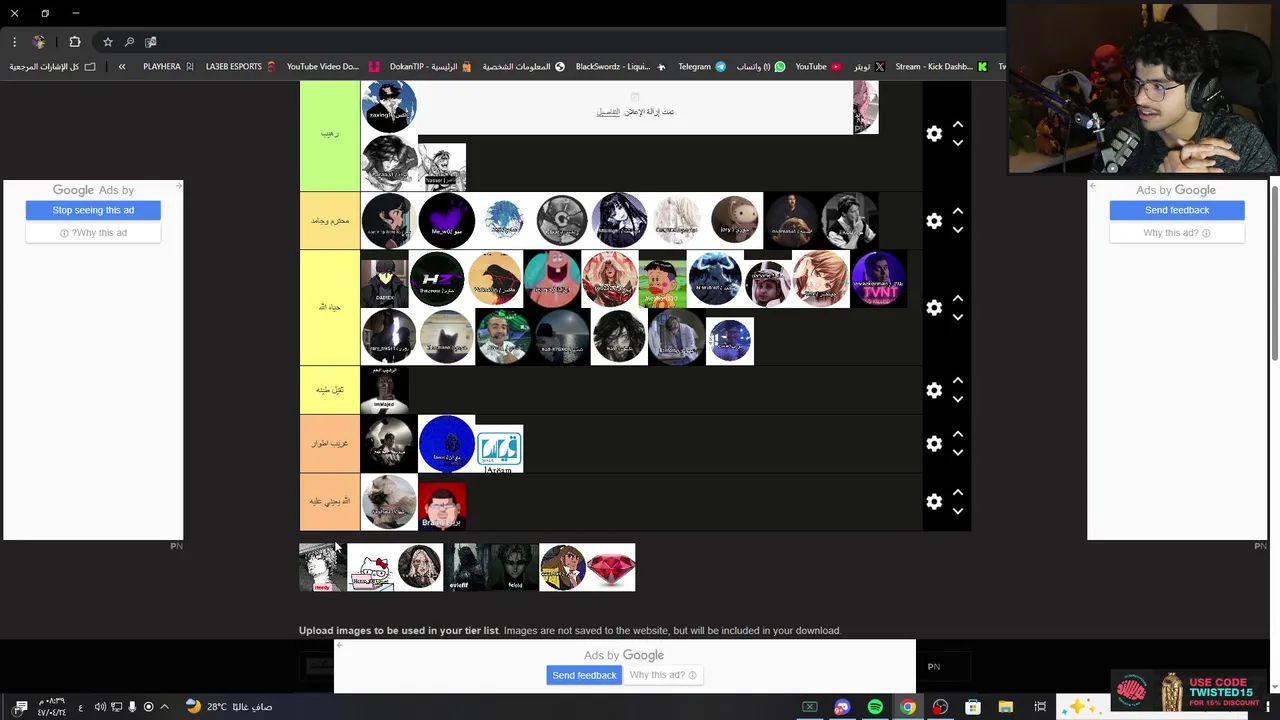Viewport: 1280px width, 720px height.
Task: Click Why this ad in right ad panel
Action: [x=1177, y=233]
